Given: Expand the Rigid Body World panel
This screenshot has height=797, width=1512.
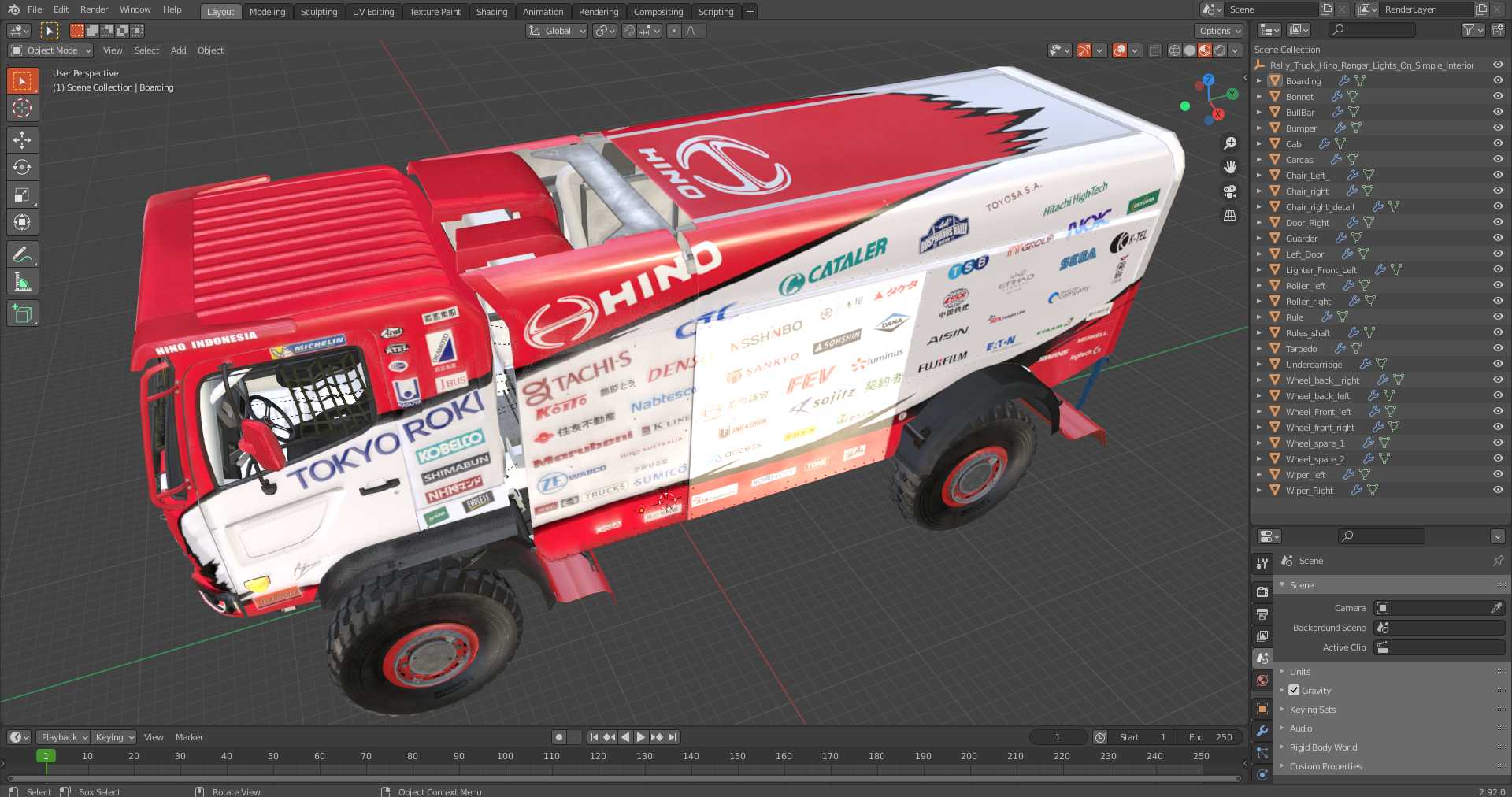Looking at the screenshot, I should (x=1323, y=747).
